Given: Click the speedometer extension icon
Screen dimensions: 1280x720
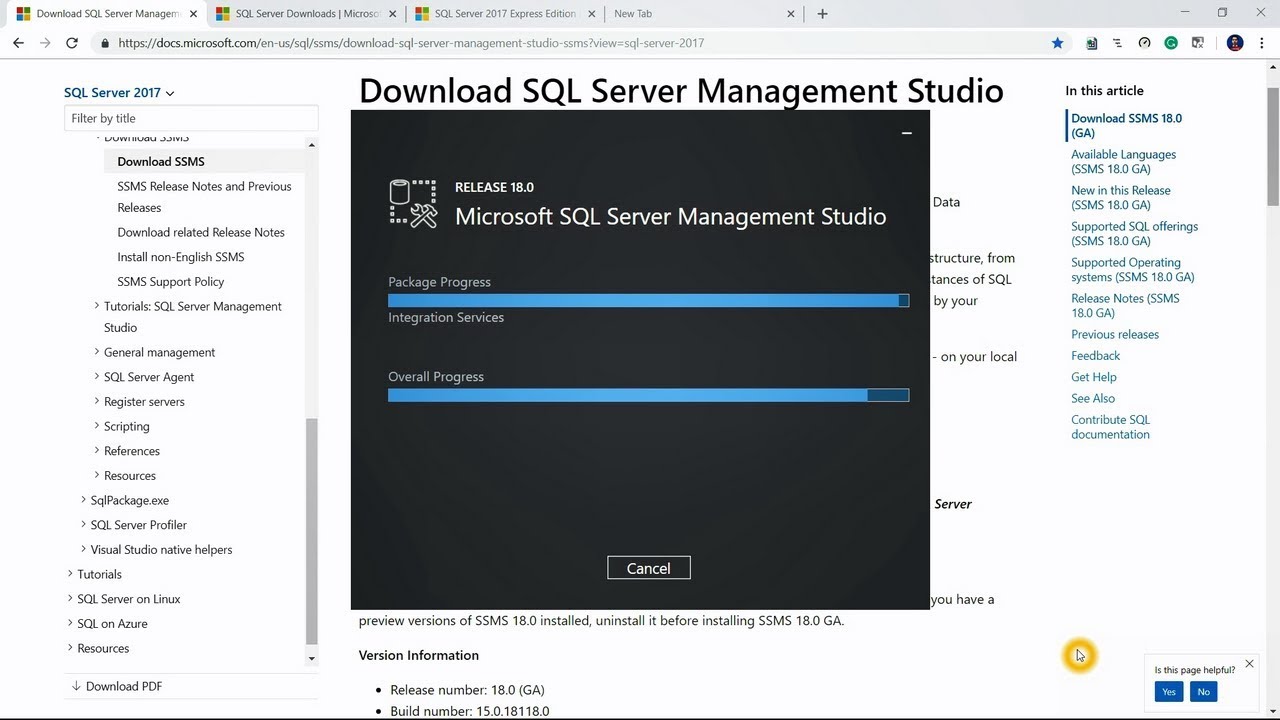Looking at the screenshot, I should 1145,43.
